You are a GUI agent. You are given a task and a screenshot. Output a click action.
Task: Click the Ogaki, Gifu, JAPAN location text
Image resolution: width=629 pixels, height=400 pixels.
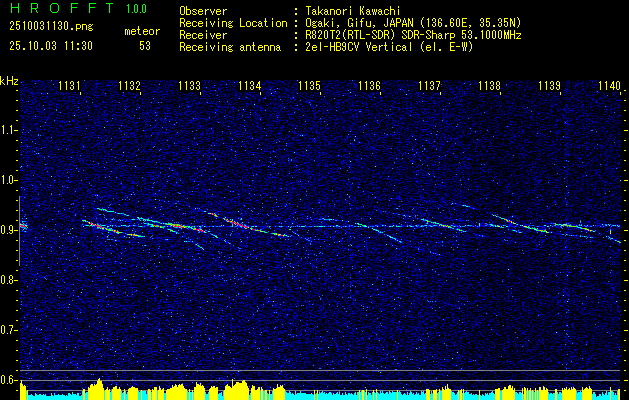[412, 23]
